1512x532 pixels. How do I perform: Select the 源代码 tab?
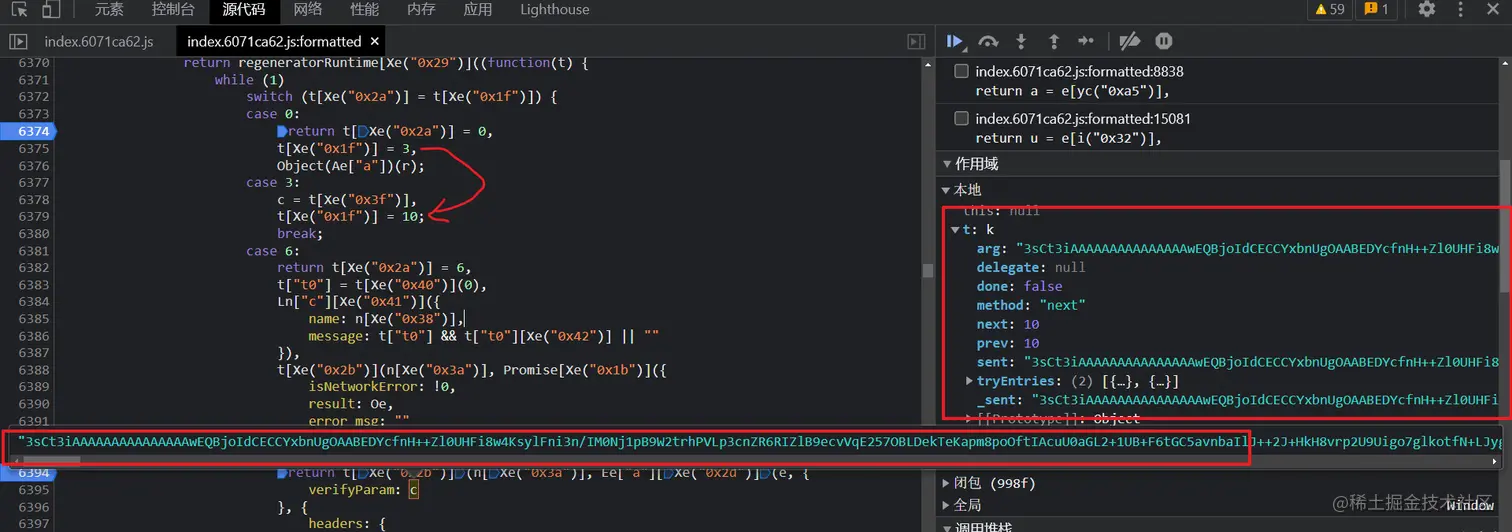coord(244,10)
